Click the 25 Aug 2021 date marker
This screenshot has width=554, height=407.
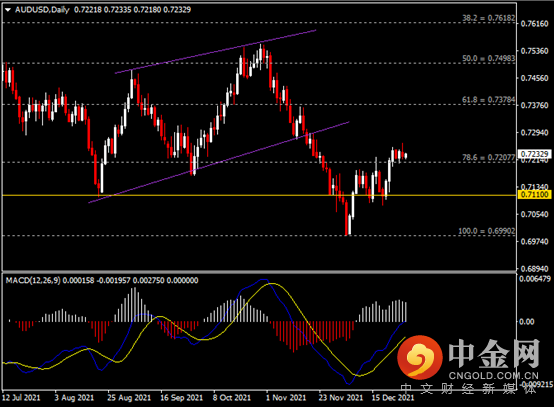pyautogui.click(x=129, y=398)
